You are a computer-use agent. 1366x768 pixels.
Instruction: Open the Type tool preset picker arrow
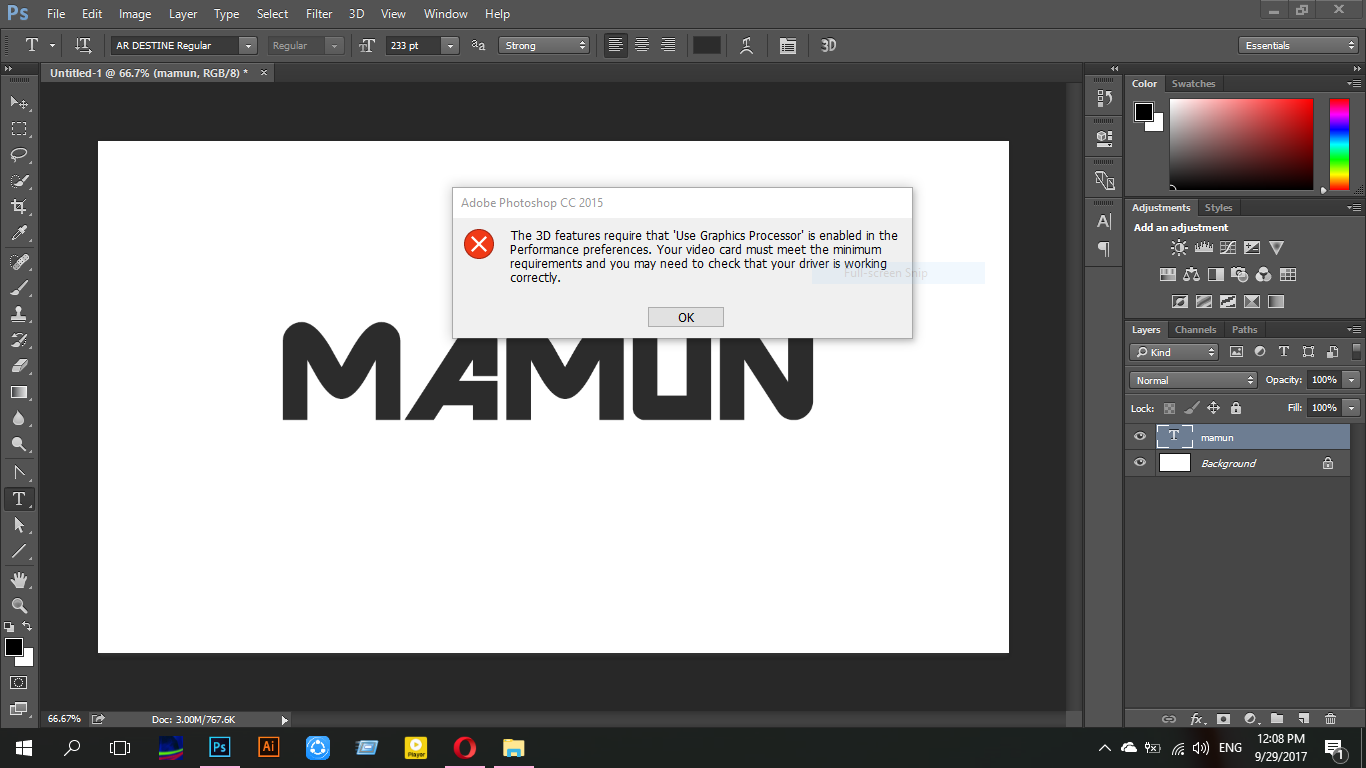(x=52, y=46)
